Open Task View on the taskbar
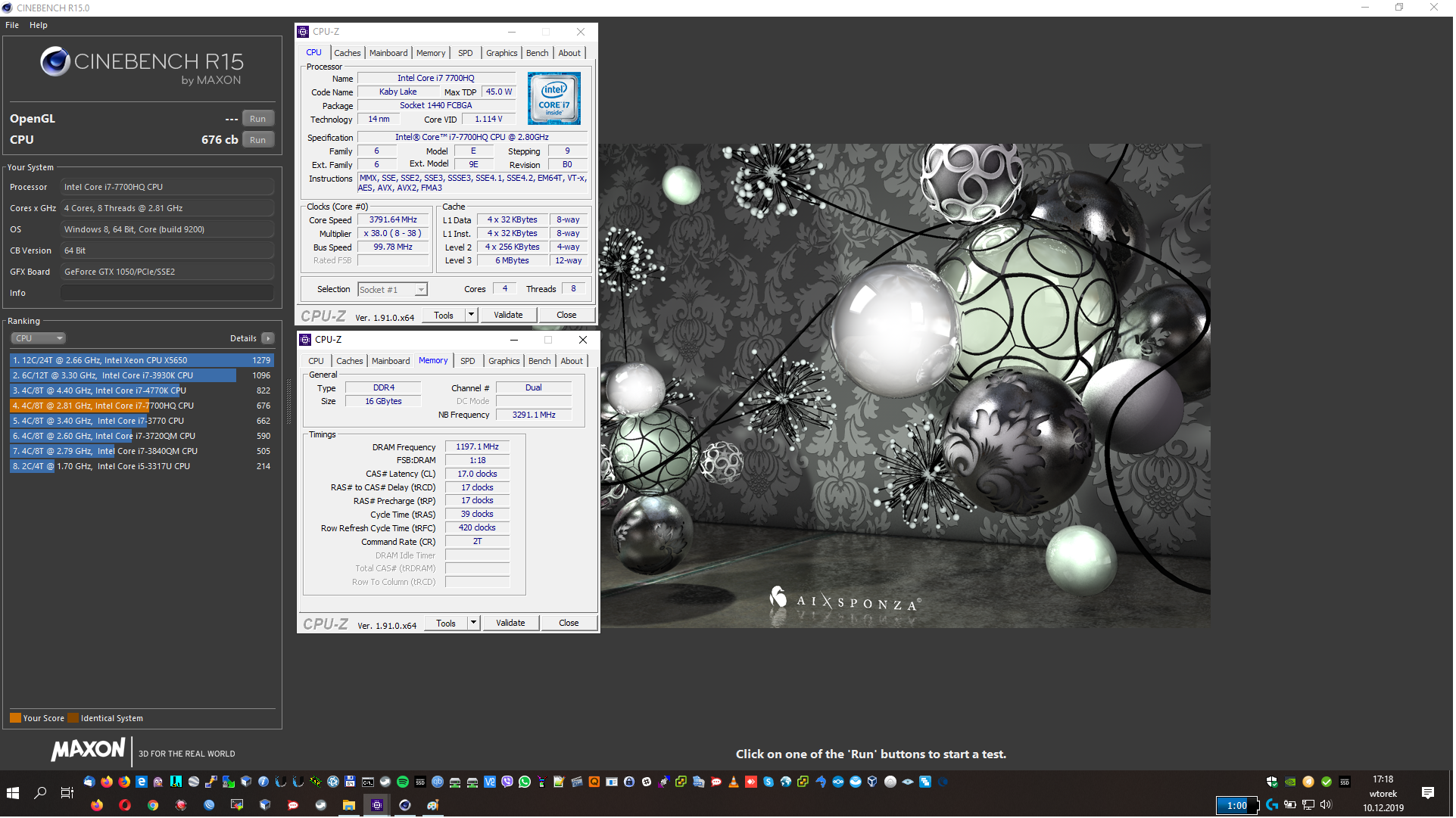Image resolution: width=1456 pixels, height=818 pixels. click(x=67, y=794)
